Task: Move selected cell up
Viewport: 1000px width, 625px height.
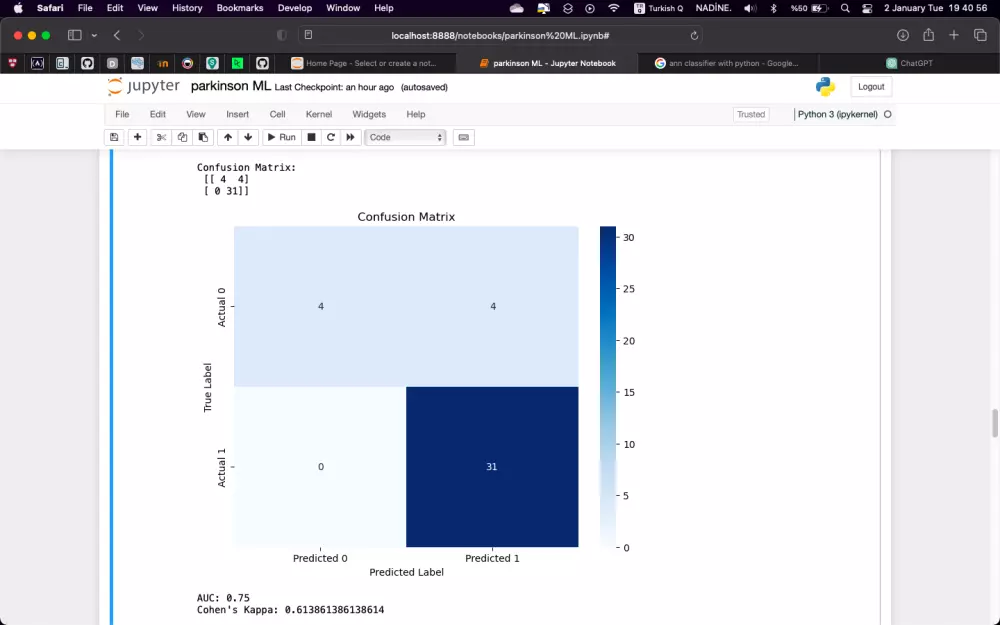Action: 228,137
